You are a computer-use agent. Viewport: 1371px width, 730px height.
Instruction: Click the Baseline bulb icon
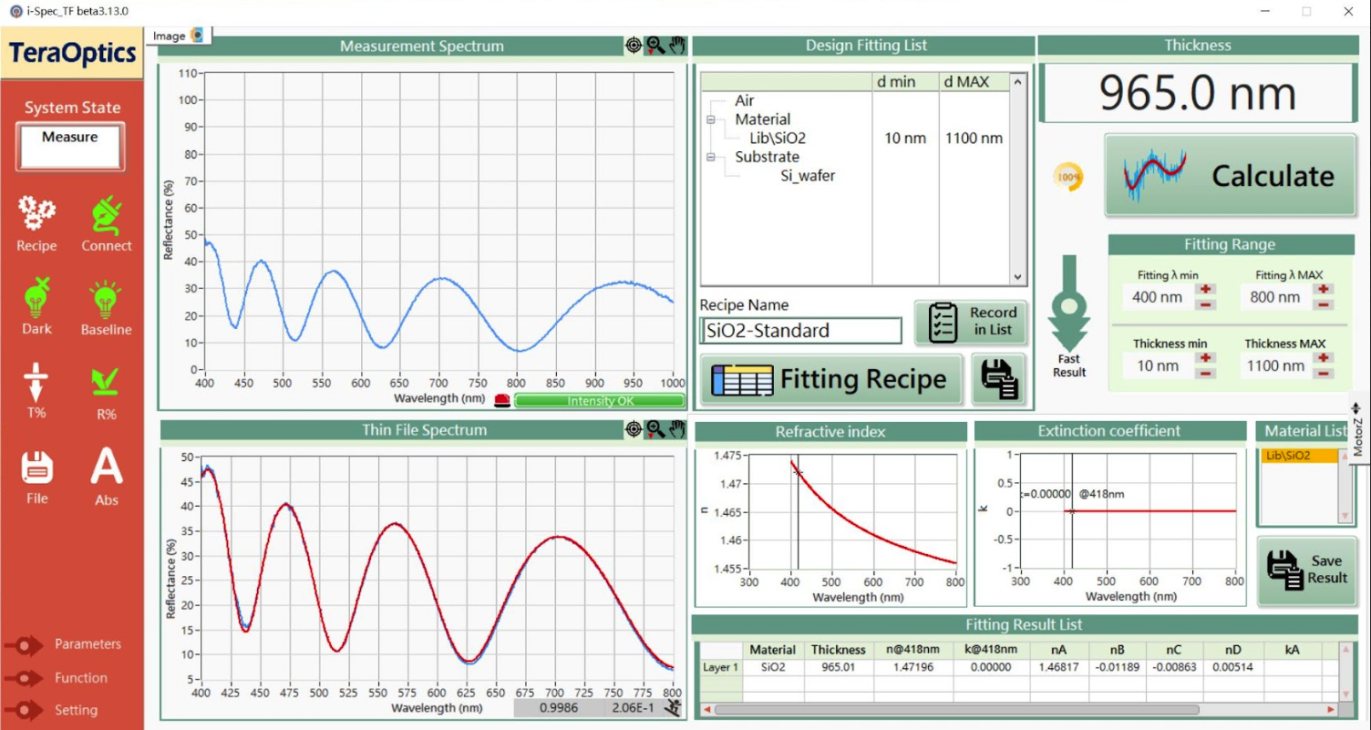pos(106,298)
